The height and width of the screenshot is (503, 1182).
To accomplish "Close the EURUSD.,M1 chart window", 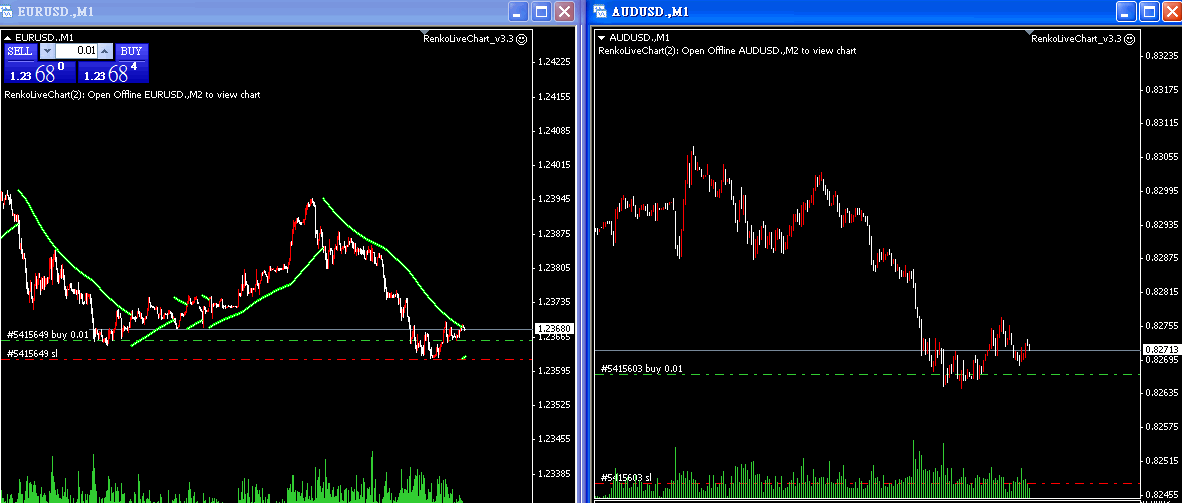I will (x=564, y=11).
